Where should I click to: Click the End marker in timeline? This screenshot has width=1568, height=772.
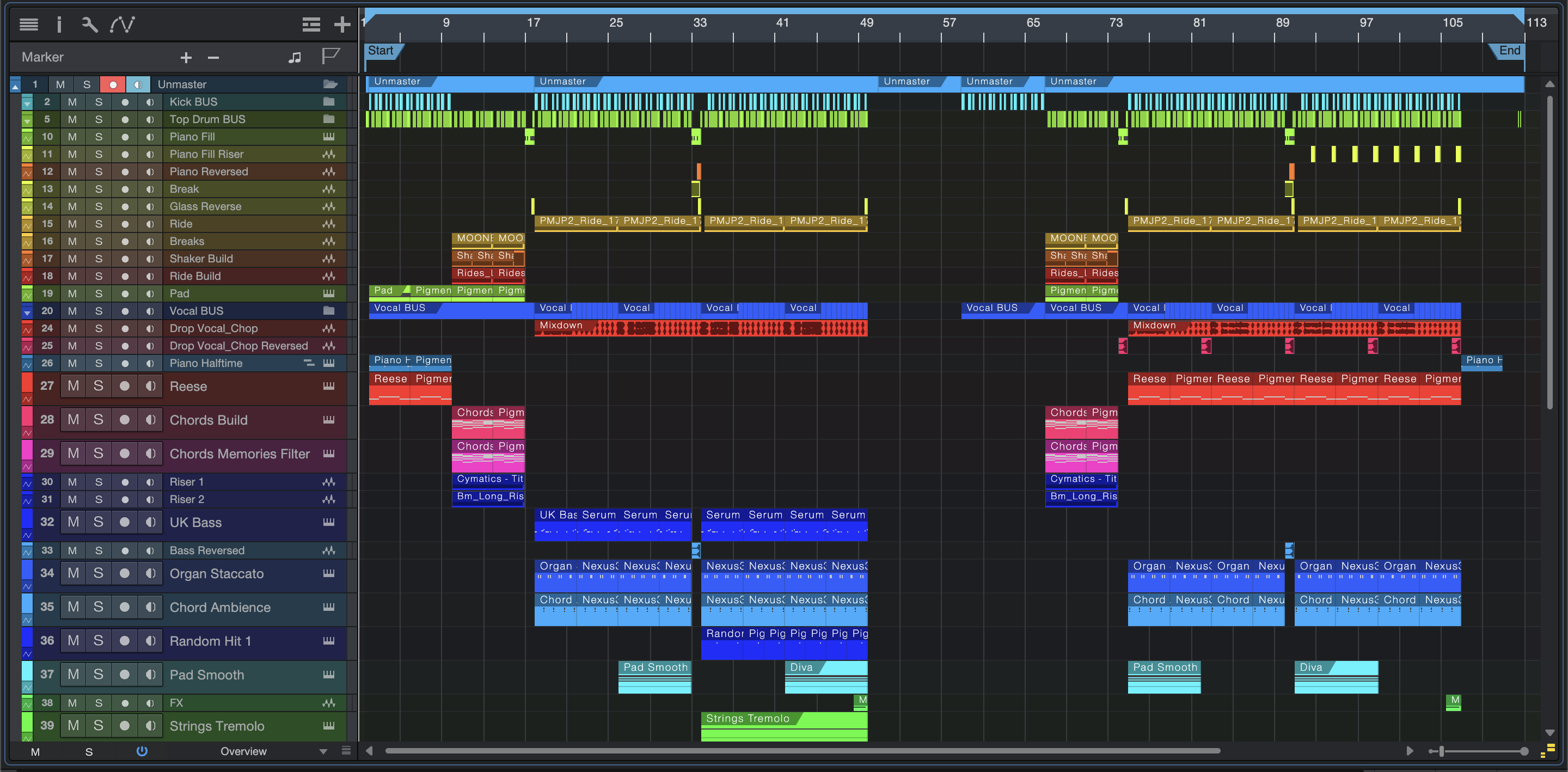(x=1509, y=51)
